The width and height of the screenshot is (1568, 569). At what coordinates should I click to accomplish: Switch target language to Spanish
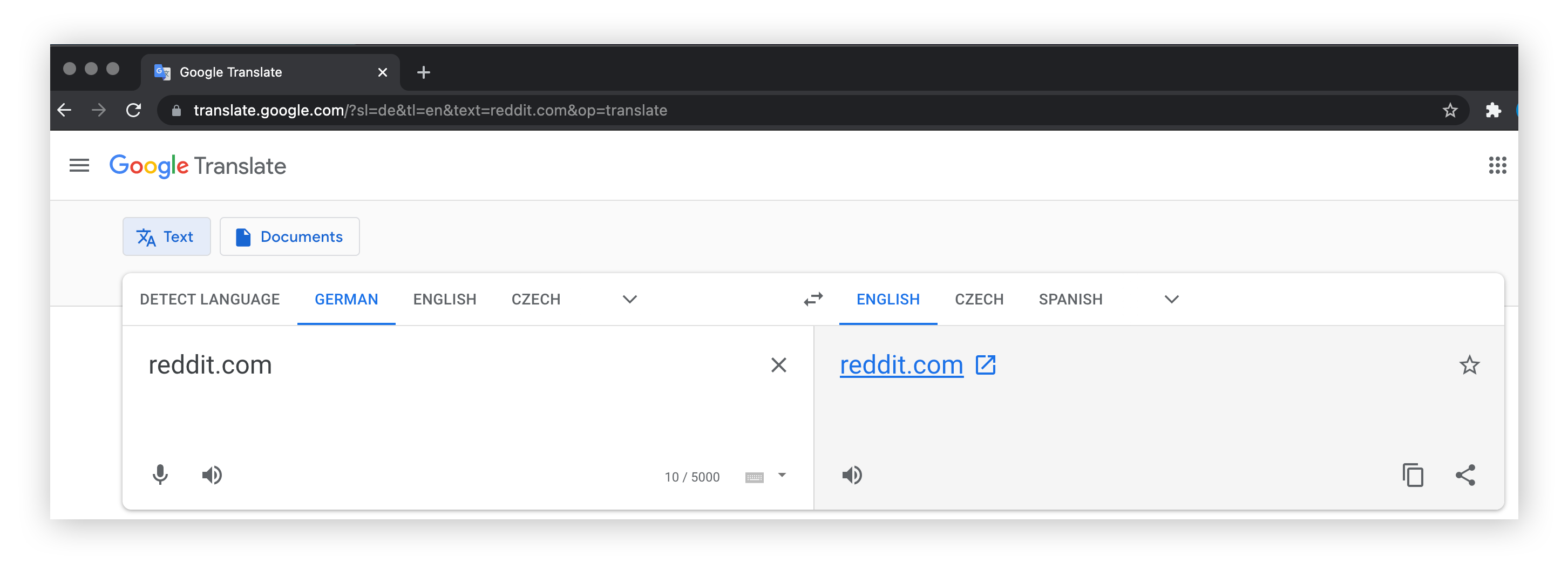click(1069, 299)
